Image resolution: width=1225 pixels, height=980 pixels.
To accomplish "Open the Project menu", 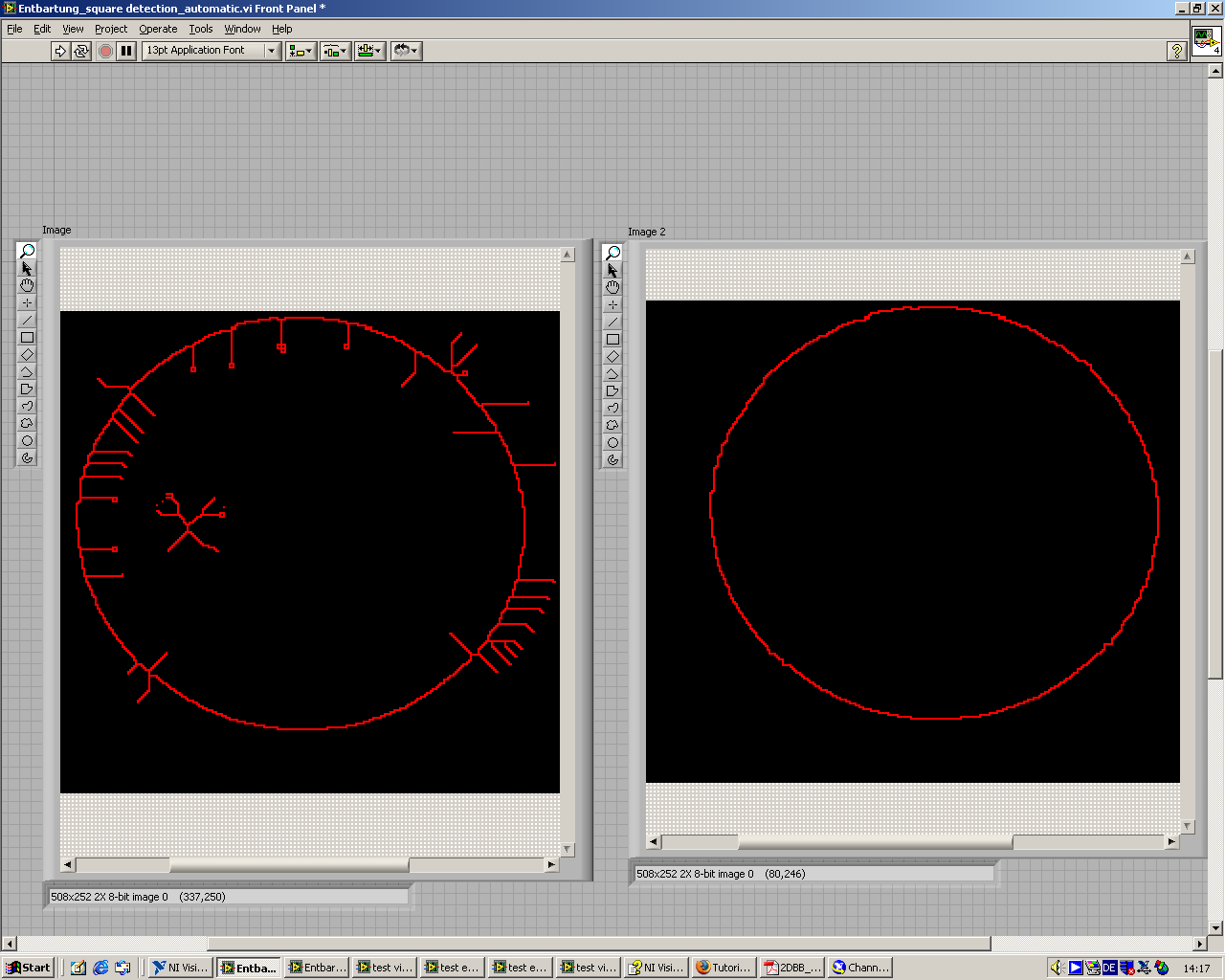I will pos(111,29).
